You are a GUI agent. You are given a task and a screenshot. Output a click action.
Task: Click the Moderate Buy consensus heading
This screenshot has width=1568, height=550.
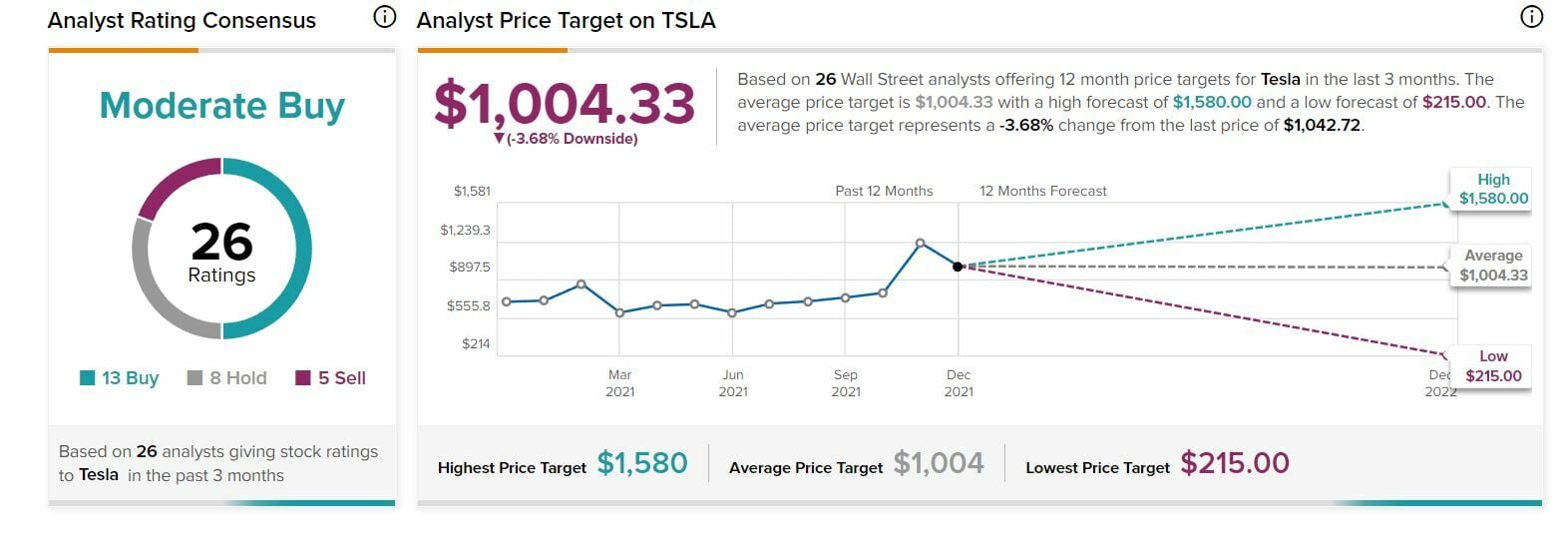(x=221, y=105)
